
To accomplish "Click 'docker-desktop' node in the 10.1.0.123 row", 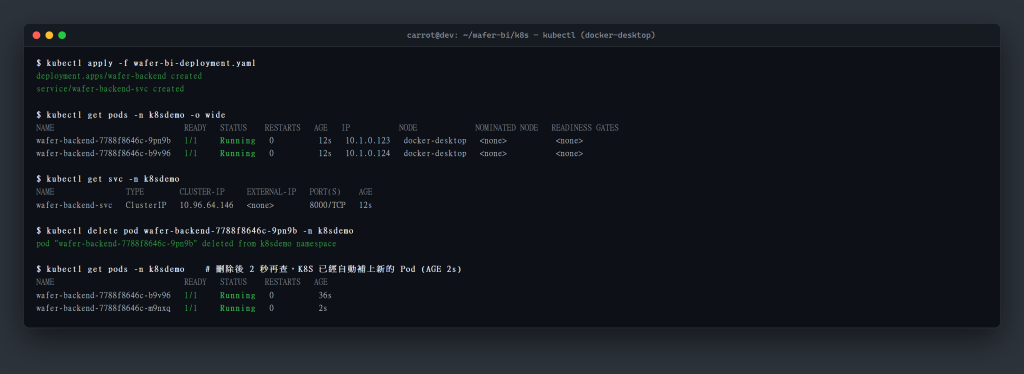I will click(x=435, y=141).
